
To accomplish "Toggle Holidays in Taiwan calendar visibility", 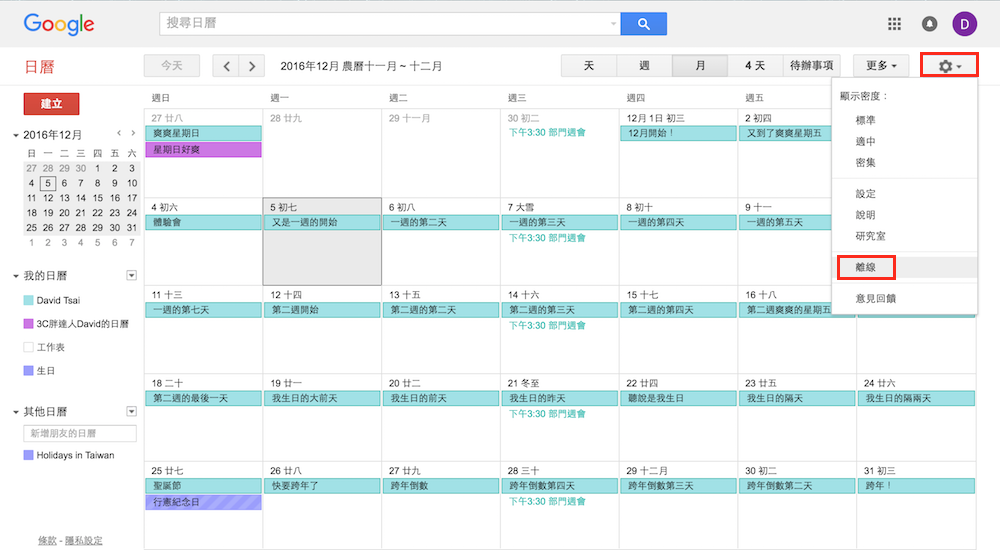I will [x=28, y=455].
